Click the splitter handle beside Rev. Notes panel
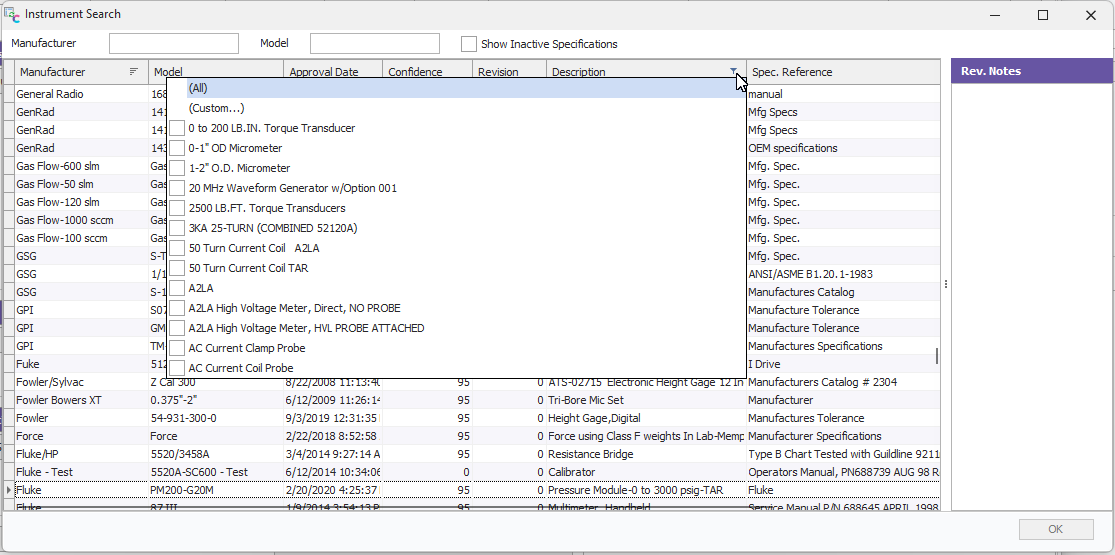 click(x=946, y=284)
